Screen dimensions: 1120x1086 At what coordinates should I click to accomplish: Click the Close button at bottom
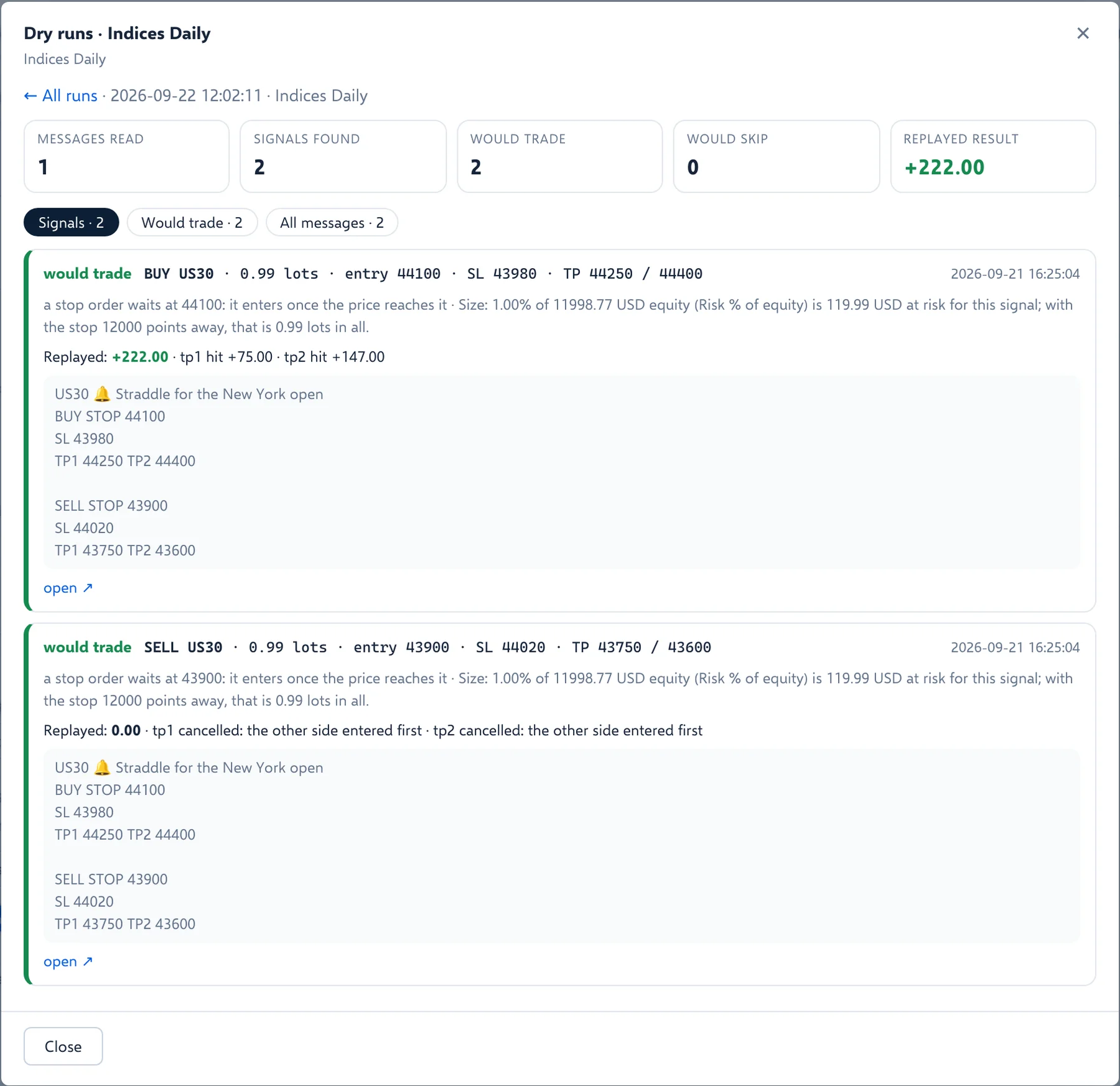(x=63, y=1047)
